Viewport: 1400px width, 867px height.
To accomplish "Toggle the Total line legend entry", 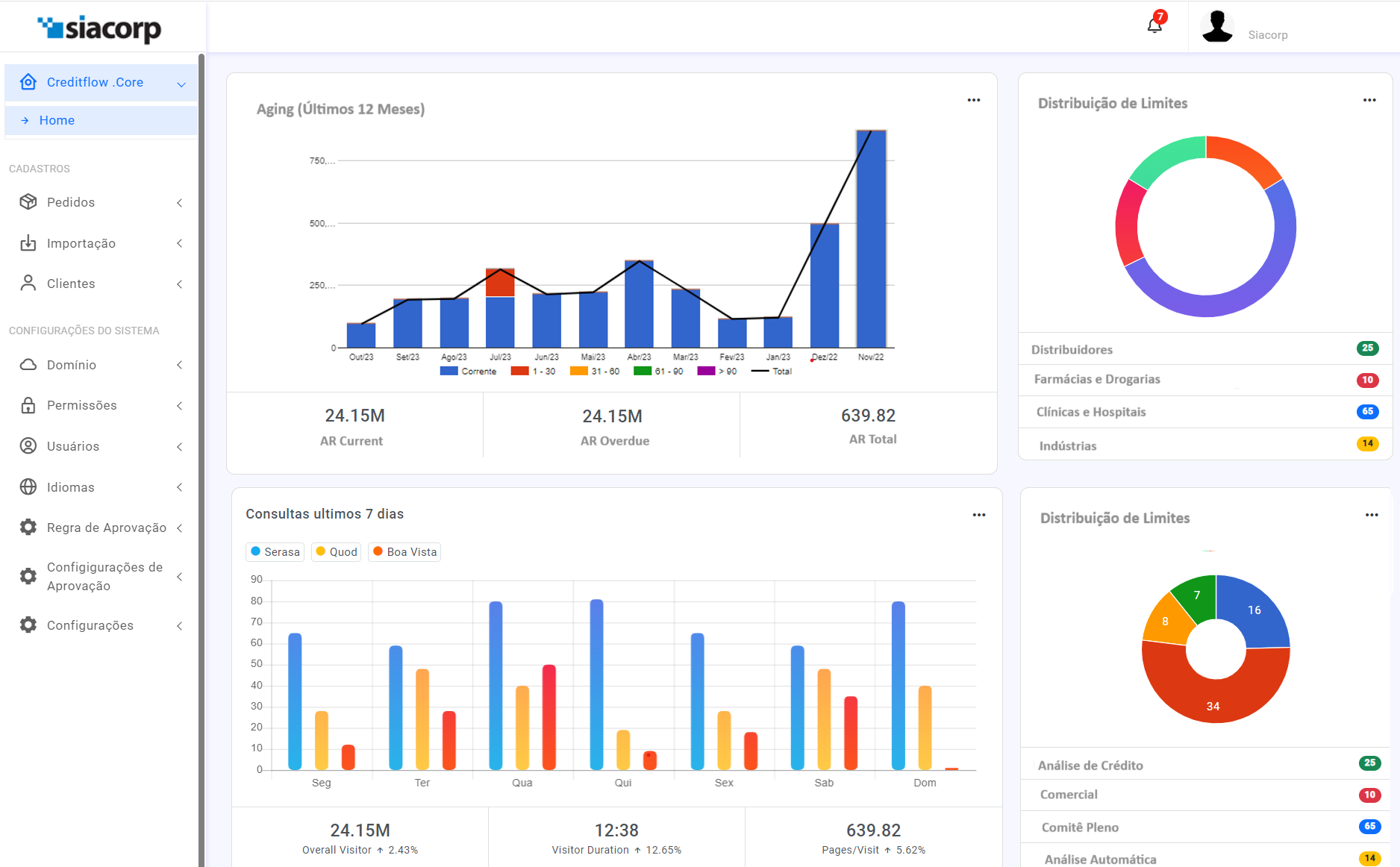I will (772, 371).
